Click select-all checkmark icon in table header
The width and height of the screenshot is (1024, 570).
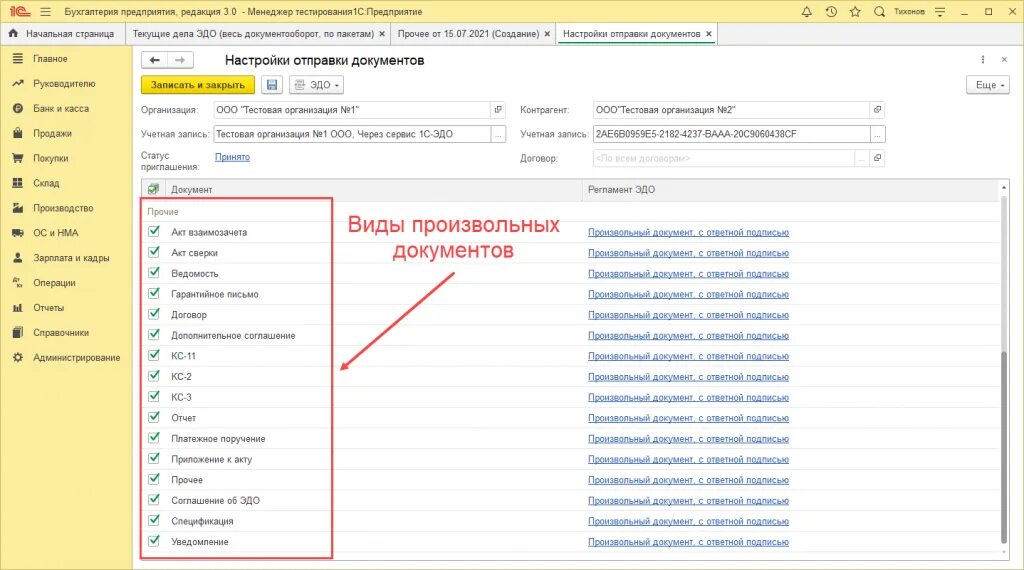153,189
